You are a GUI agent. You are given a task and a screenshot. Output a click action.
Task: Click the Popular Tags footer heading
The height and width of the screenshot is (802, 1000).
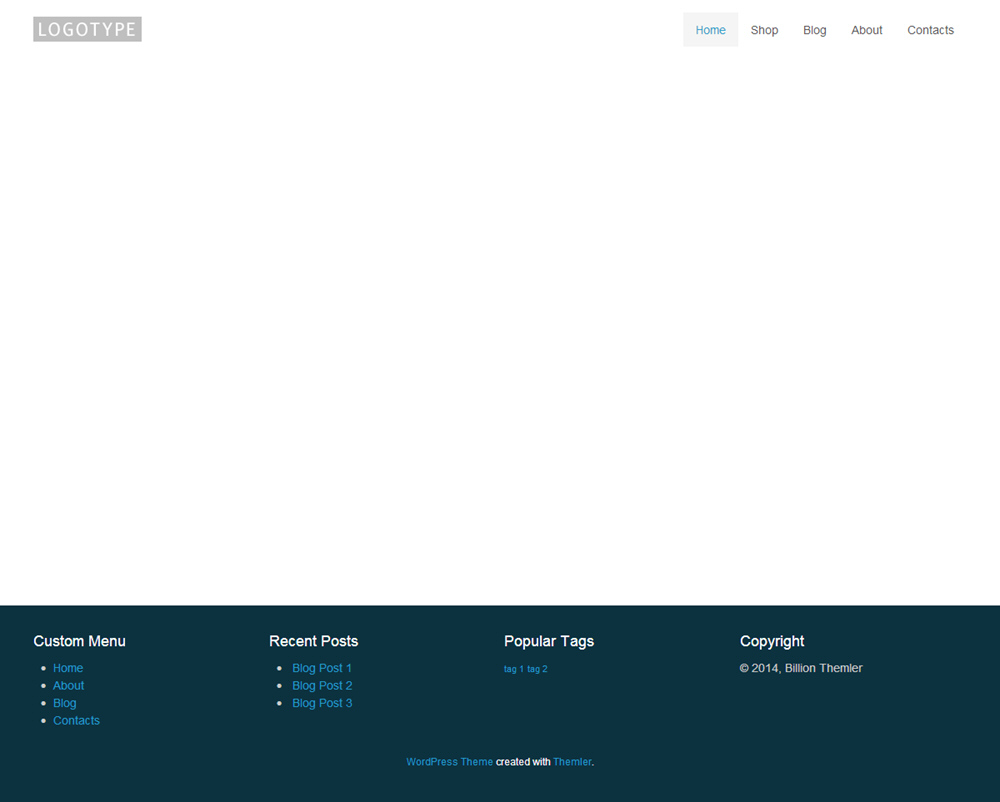[x=548, y=641]
